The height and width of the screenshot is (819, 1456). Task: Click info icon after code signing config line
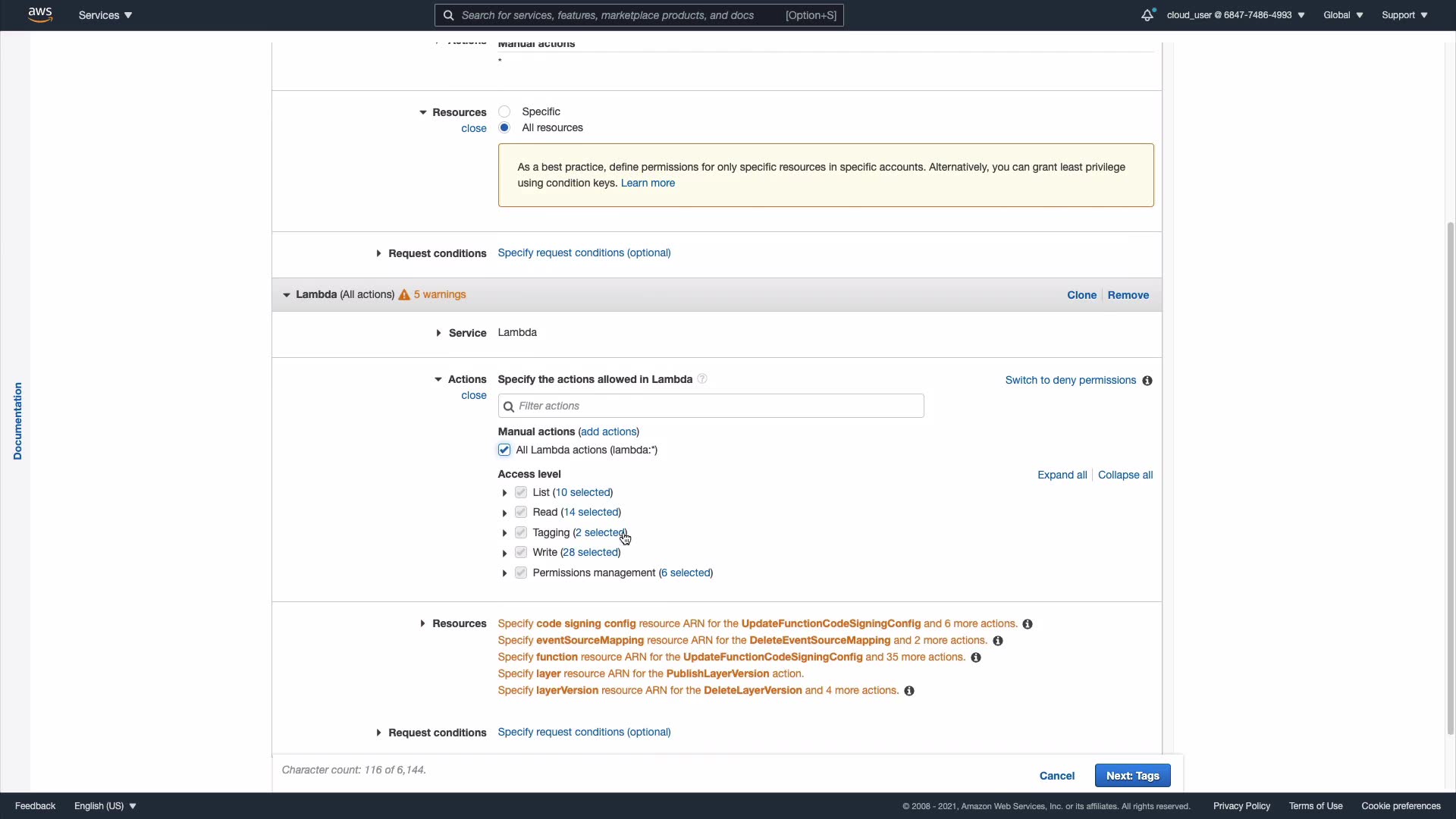tap(1028, 624)
